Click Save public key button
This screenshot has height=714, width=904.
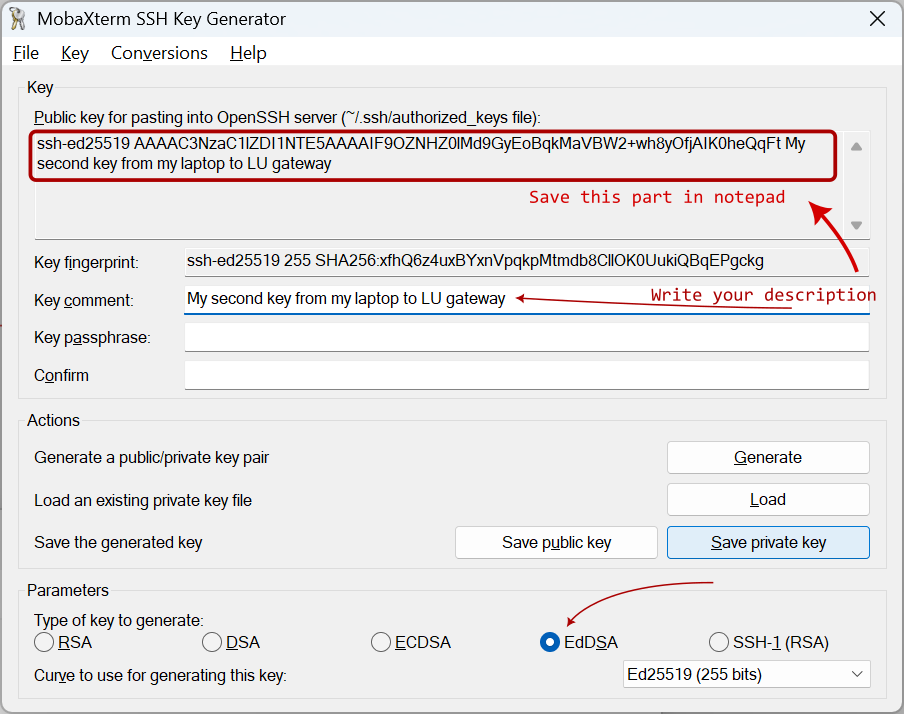(556, 542)
